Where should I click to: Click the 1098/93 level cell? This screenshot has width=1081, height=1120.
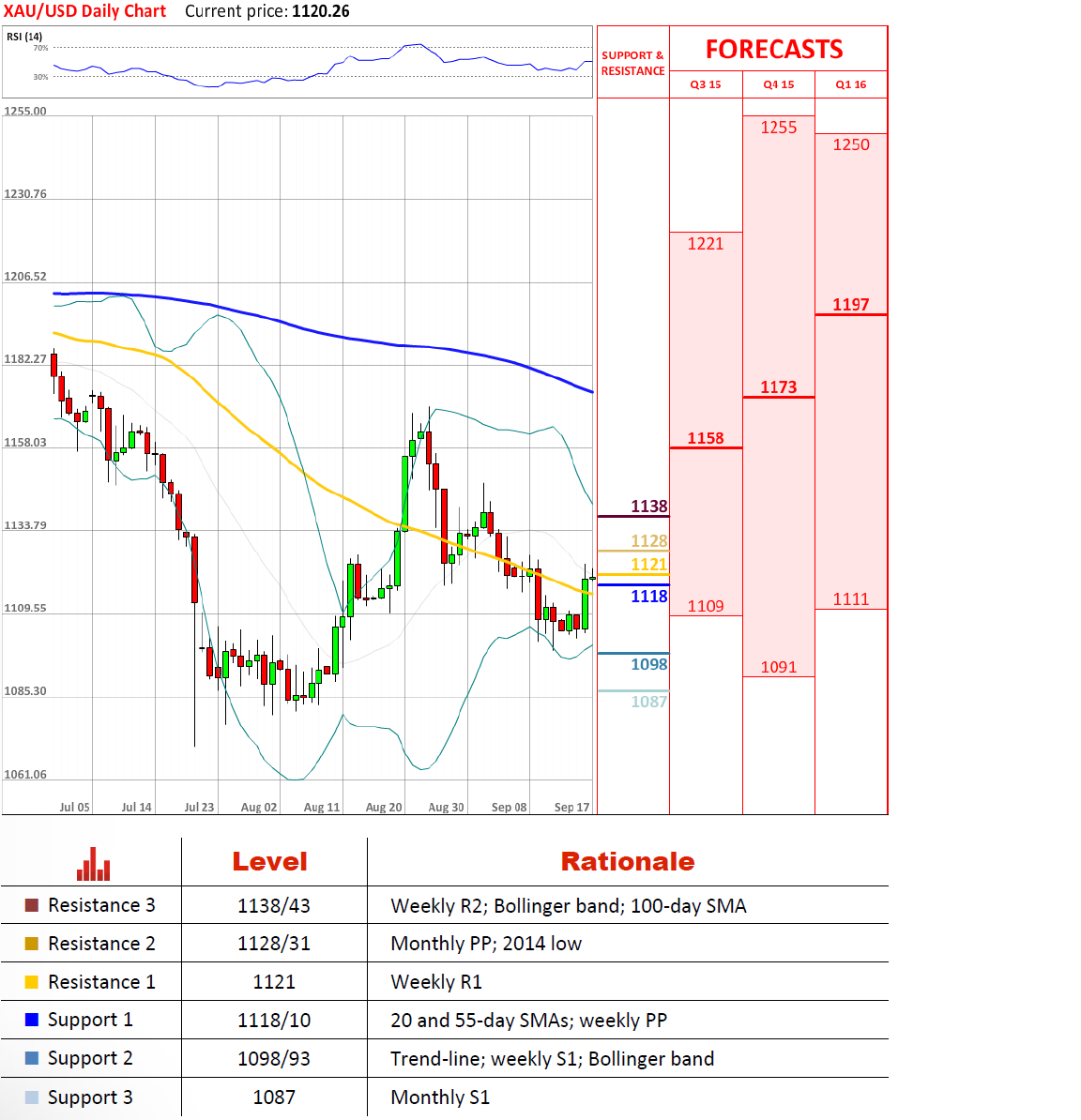click(274, 1059)
